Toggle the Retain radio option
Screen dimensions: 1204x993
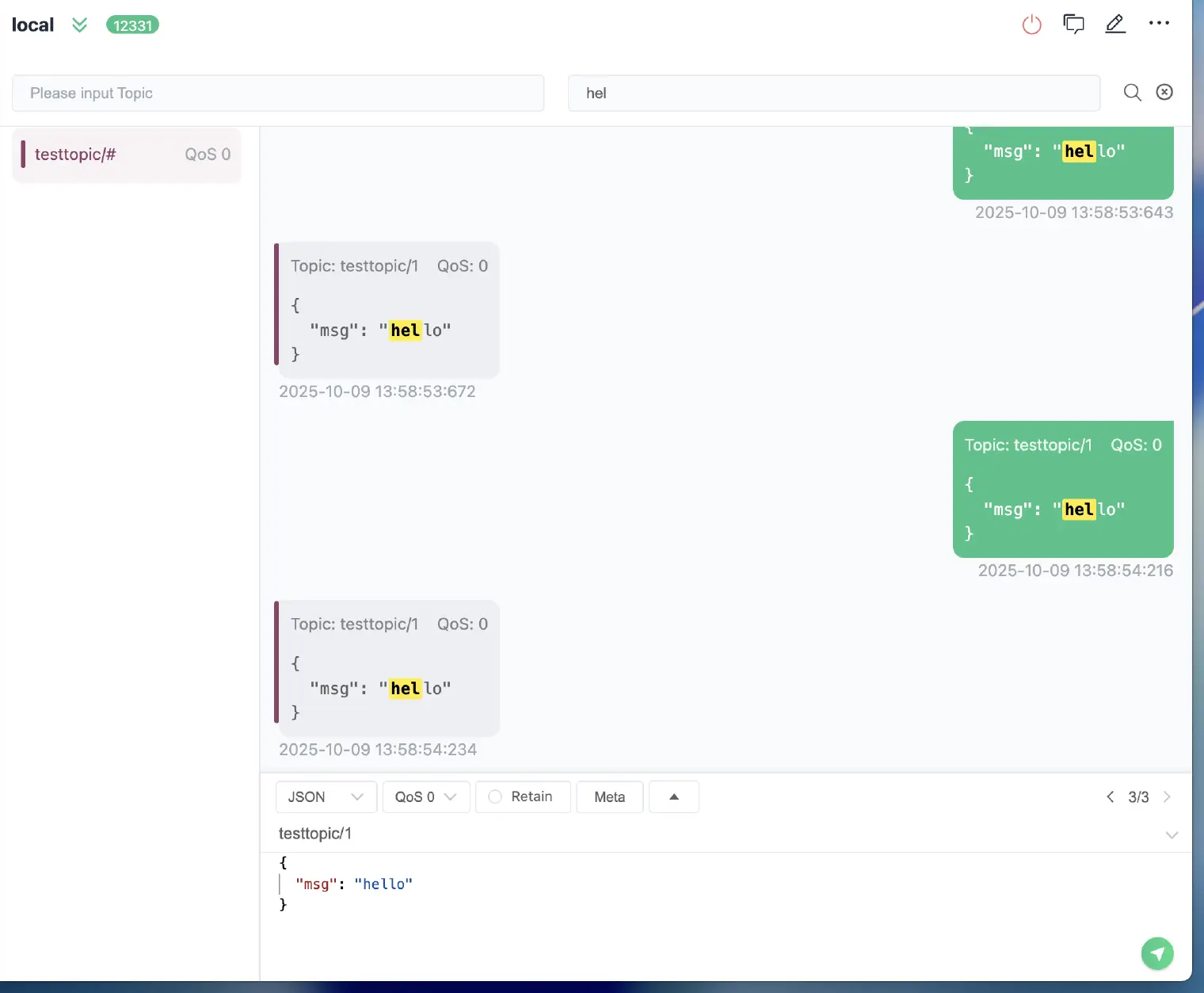click(x=496, y=796)
